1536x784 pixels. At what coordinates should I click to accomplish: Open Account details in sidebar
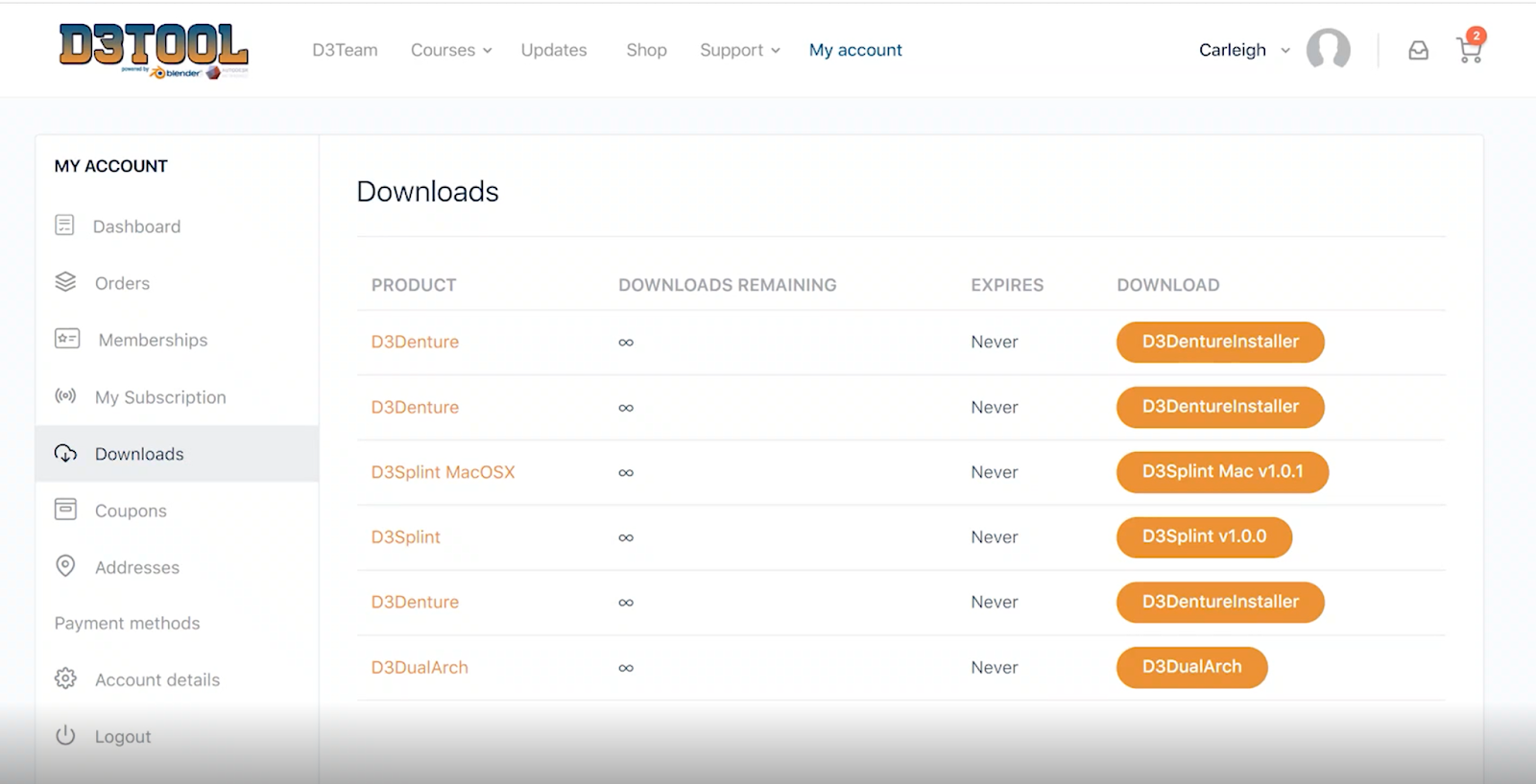[x=157, y=679]
